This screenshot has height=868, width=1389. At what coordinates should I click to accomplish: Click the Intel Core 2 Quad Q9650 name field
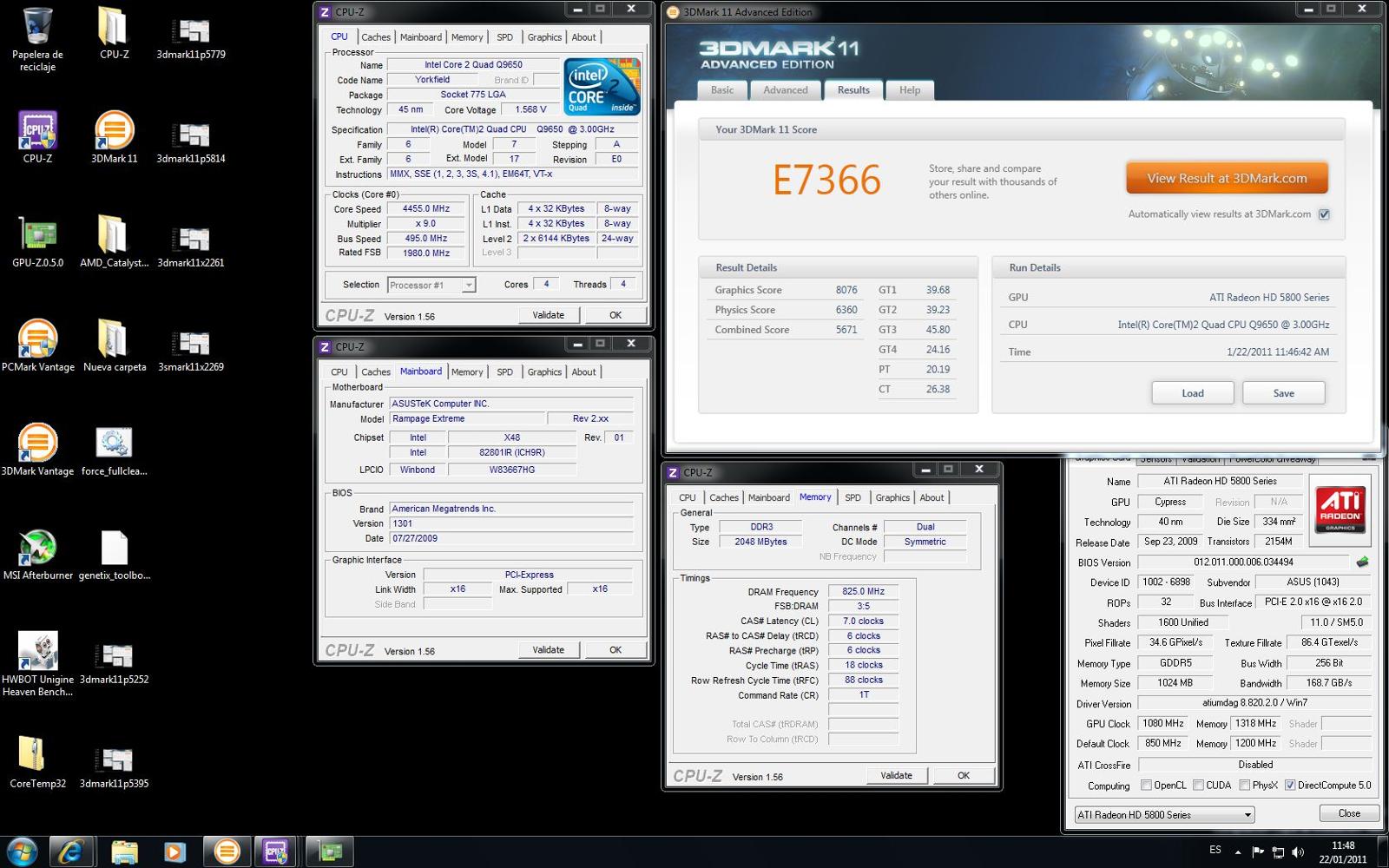[473, 64]
